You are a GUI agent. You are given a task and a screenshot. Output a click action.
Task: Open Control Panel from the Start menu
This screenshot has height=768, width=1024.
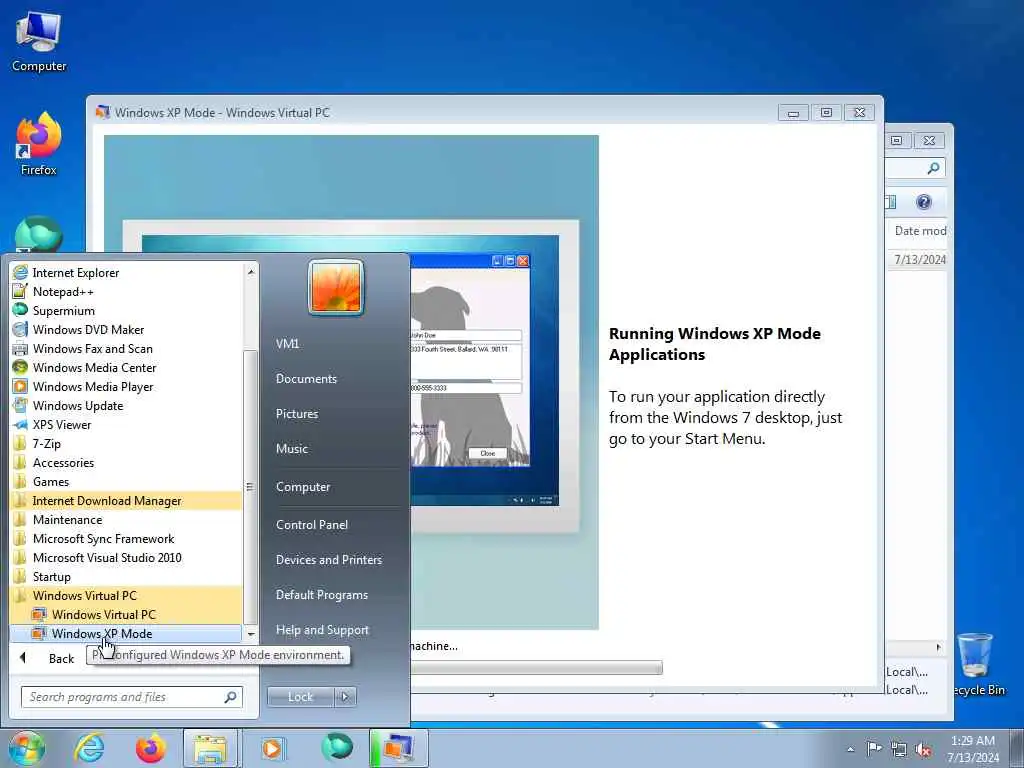click(x=312, y=524)
